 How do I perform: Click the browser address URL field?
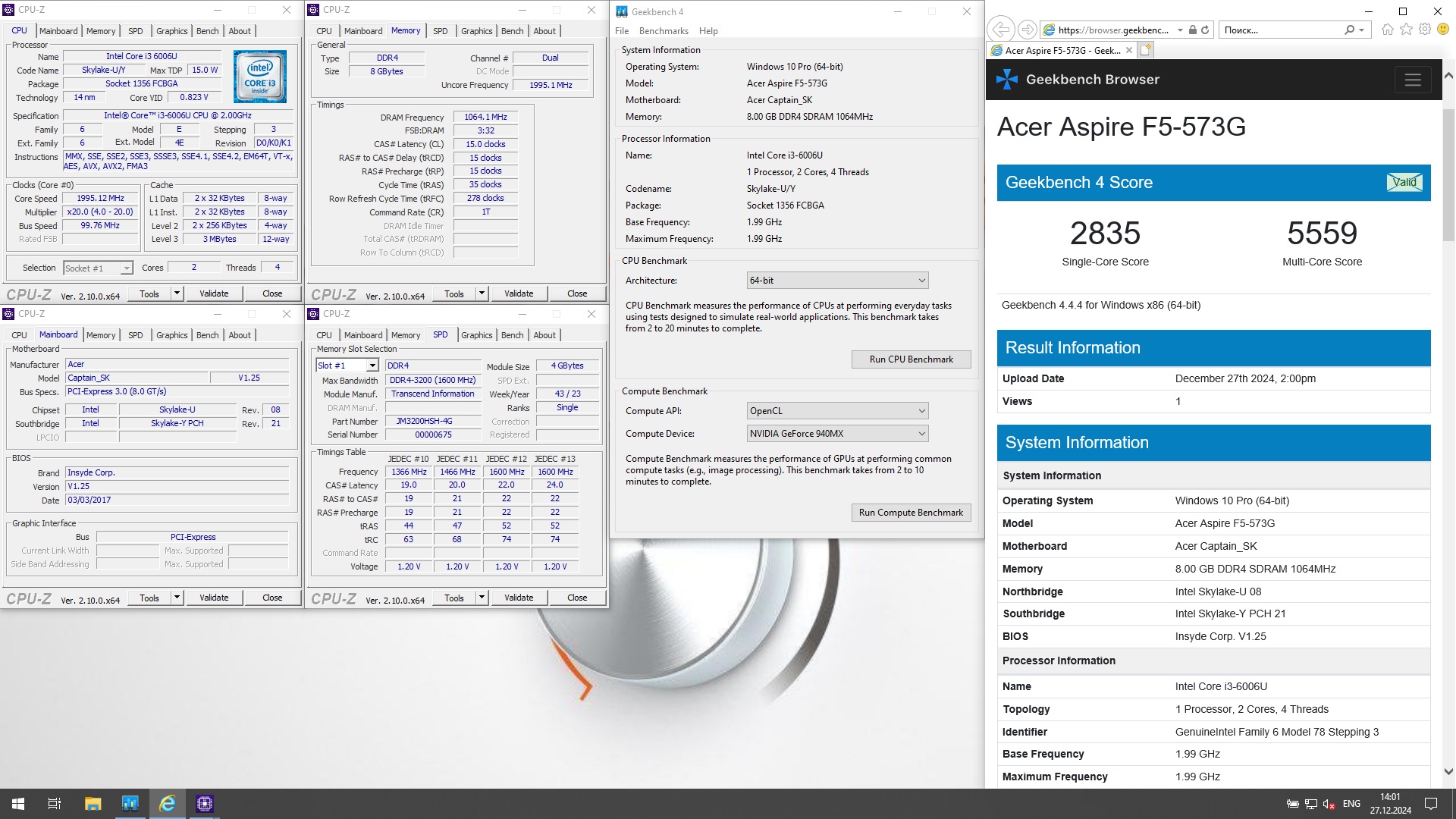[x=1112, y=30]
